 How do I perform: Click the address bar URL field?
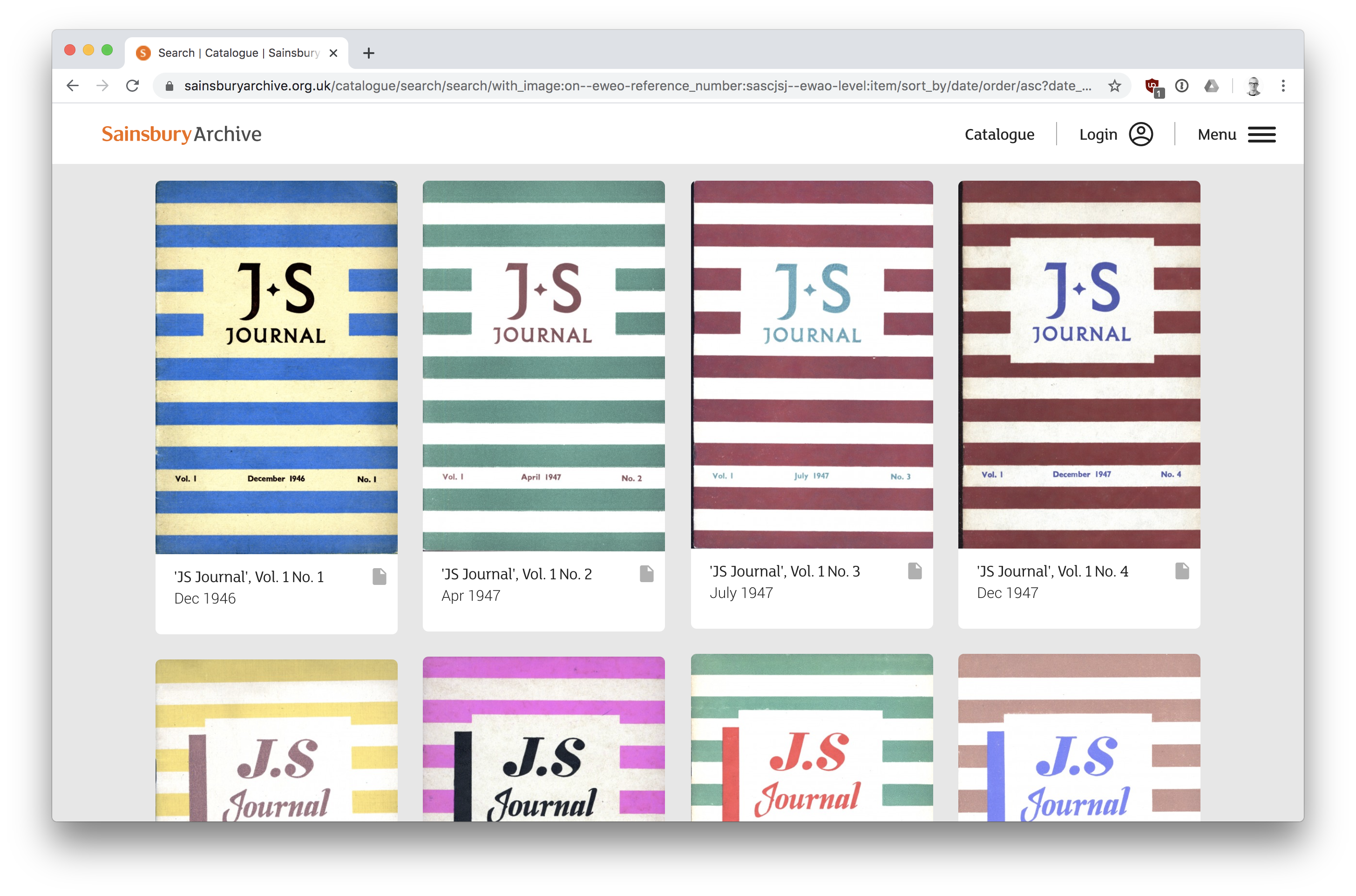coord(629,86)
